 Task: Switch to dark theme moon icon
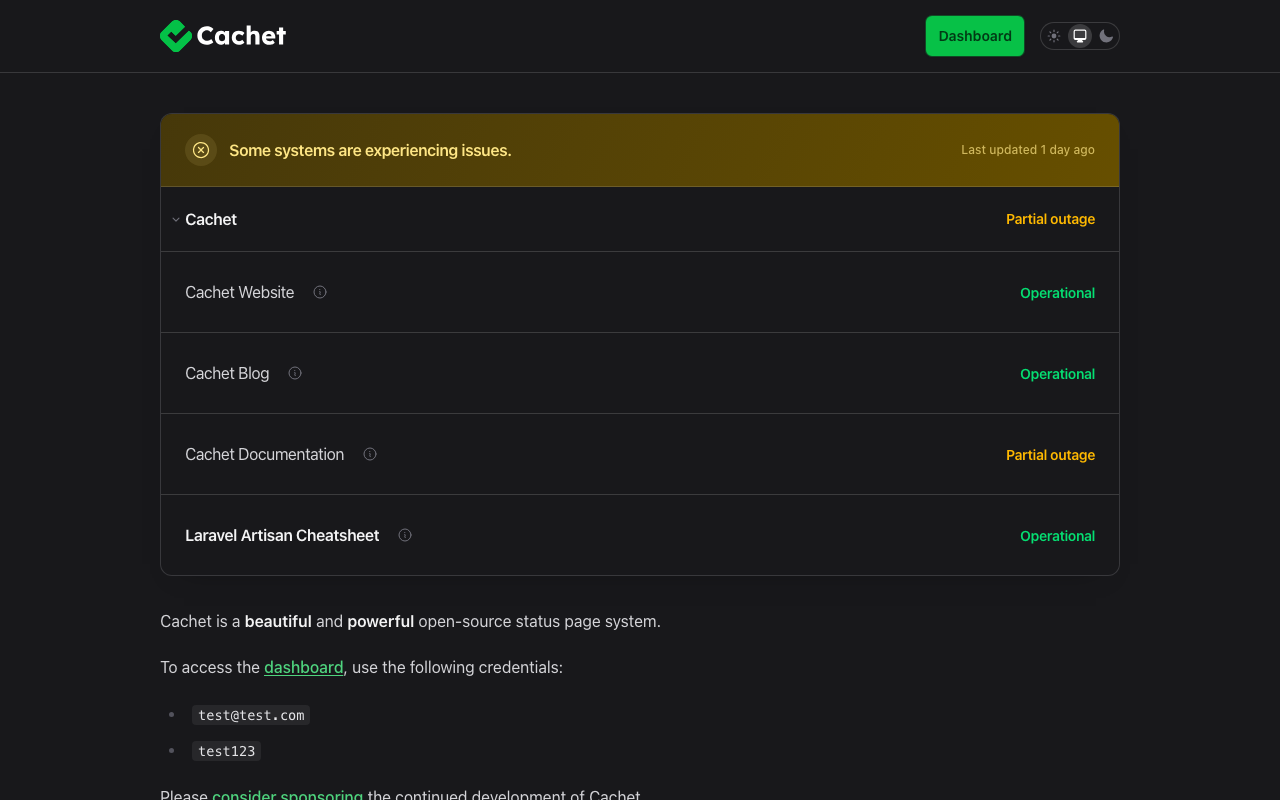point(1106,36)
